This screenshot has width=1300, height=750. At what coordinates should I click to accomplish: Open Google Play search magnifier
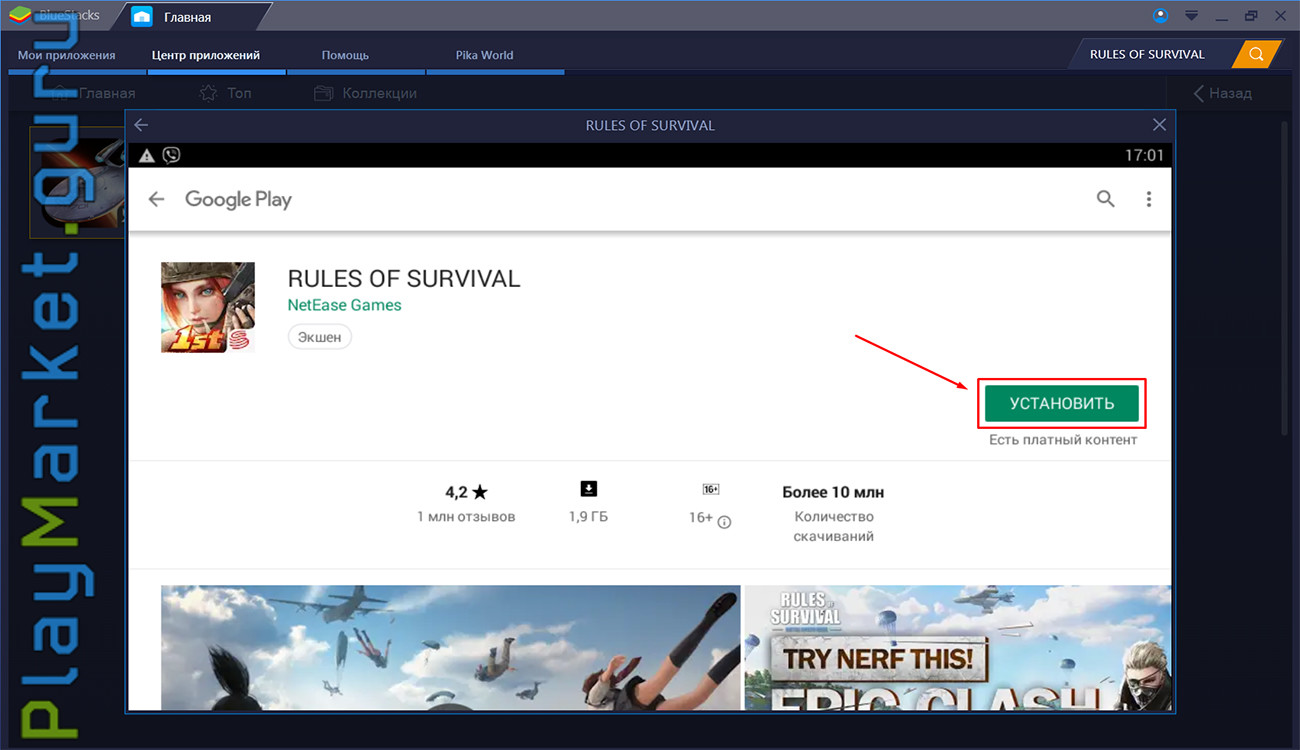[1105, 199]
